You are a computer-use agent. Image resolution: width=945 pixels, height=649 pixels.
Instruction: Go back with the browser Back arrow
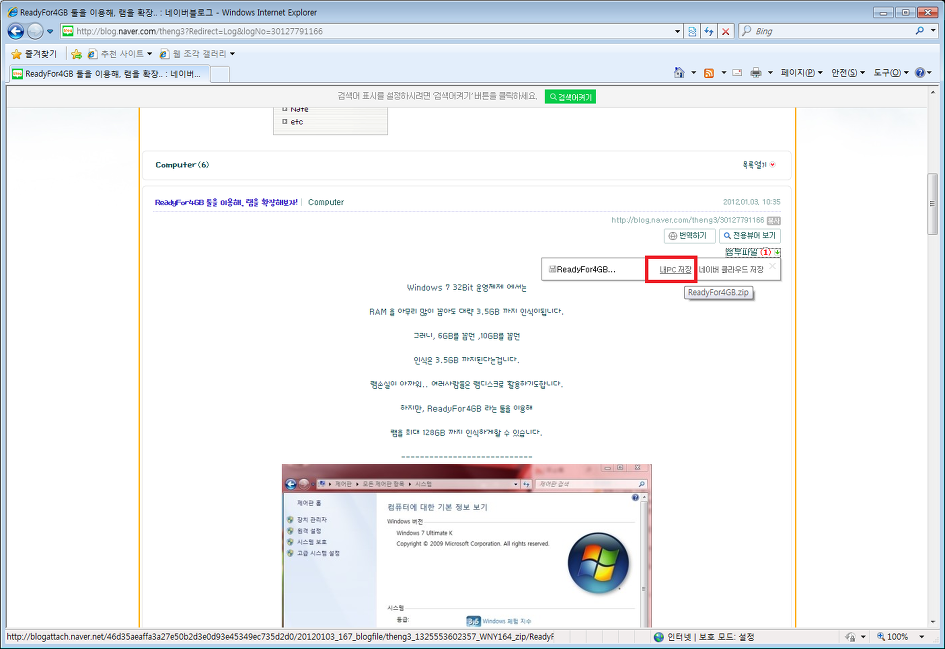pos(16,31)
